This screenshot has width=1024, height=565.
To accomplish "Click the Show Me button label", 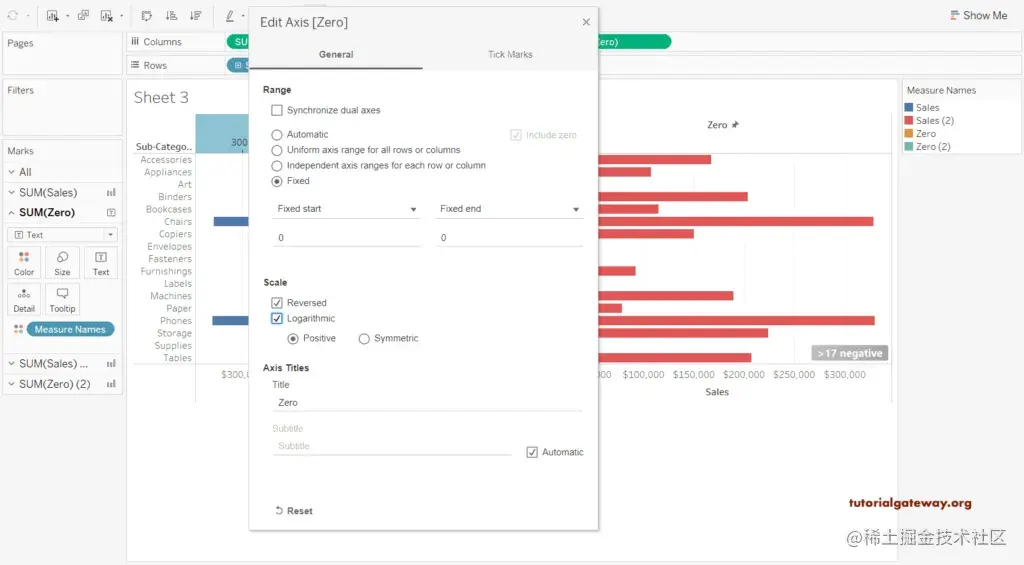I will pos(985,15).
